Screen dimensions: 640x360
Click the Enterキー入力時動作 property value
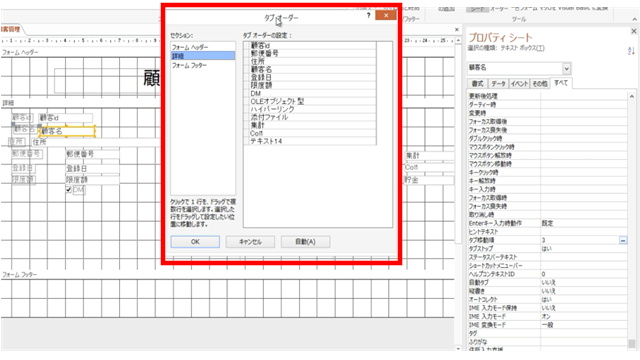(x=584, y=223)
